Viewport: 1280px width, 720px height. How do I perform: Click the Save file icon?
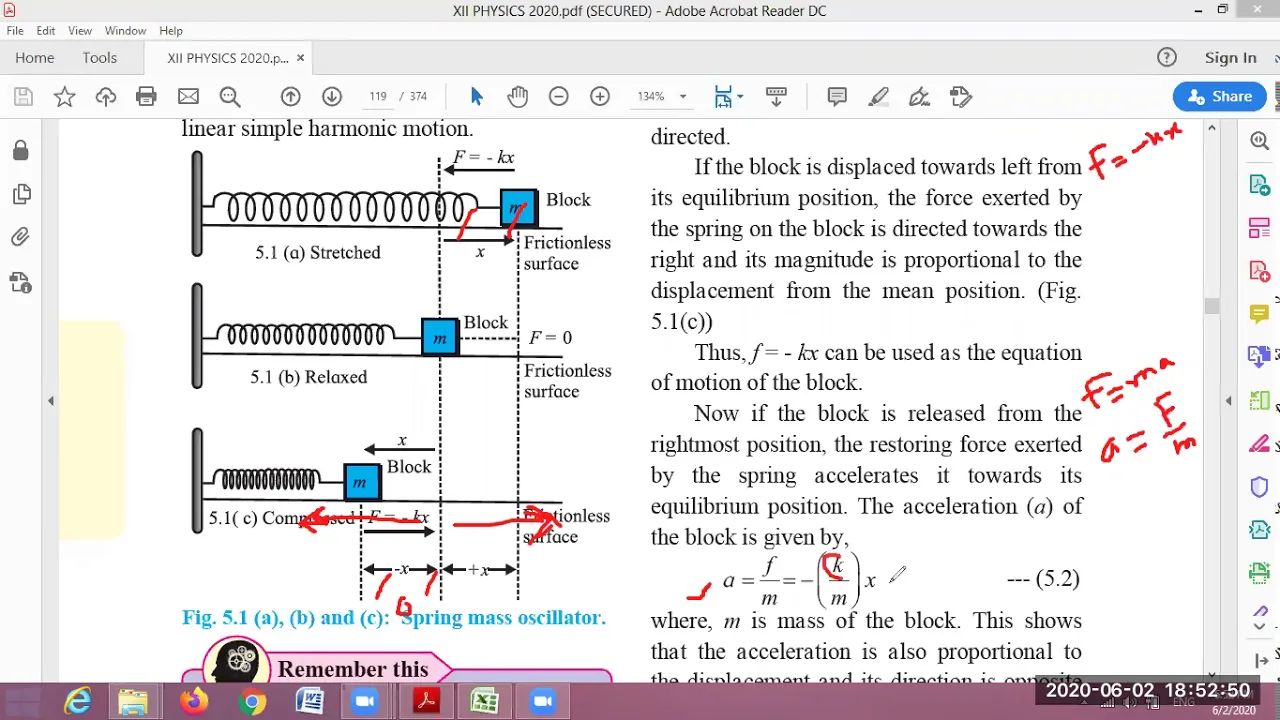pyautogui.click(x=23, y=97)
